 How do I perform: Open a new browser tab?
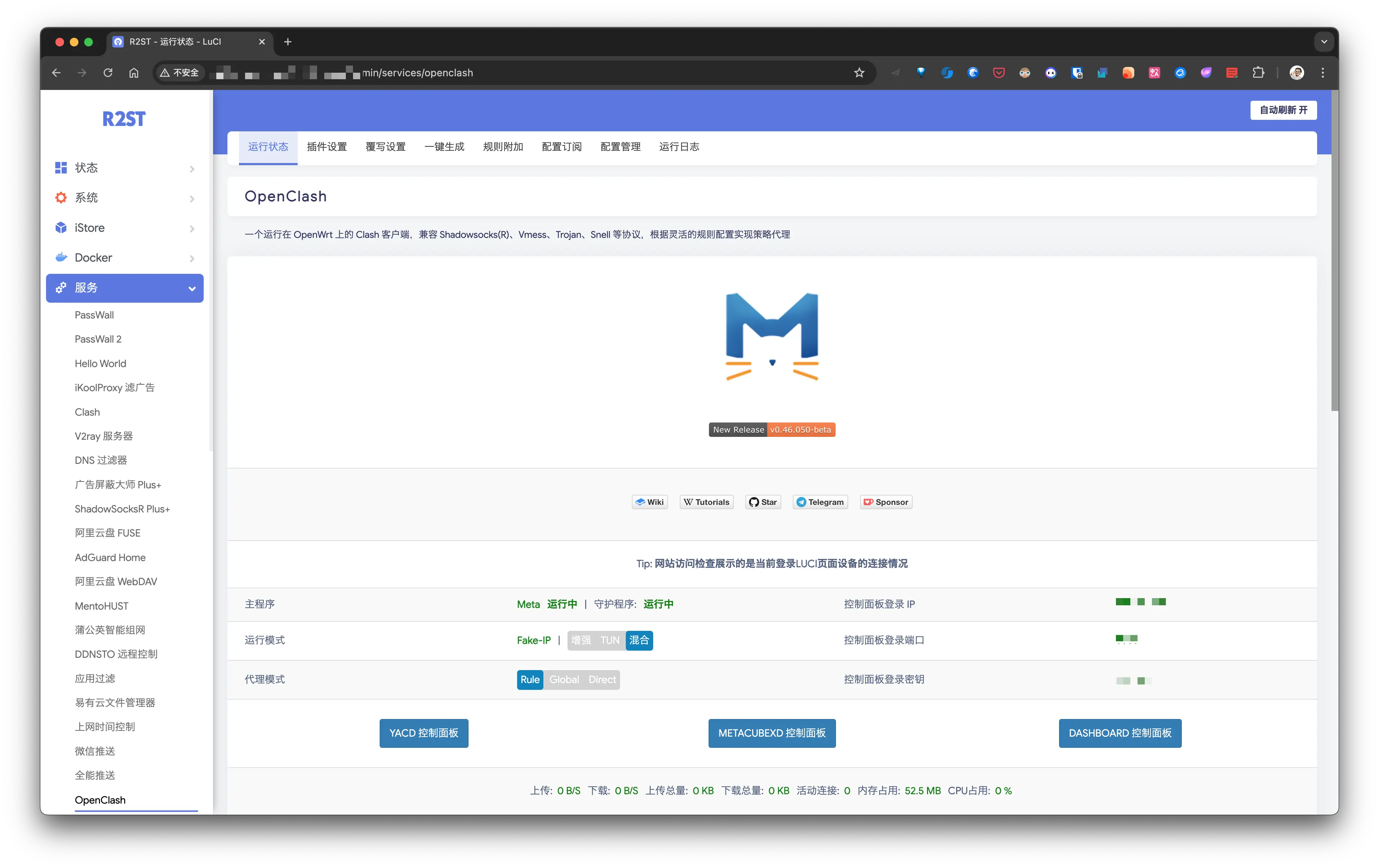[x=288, y=42]
